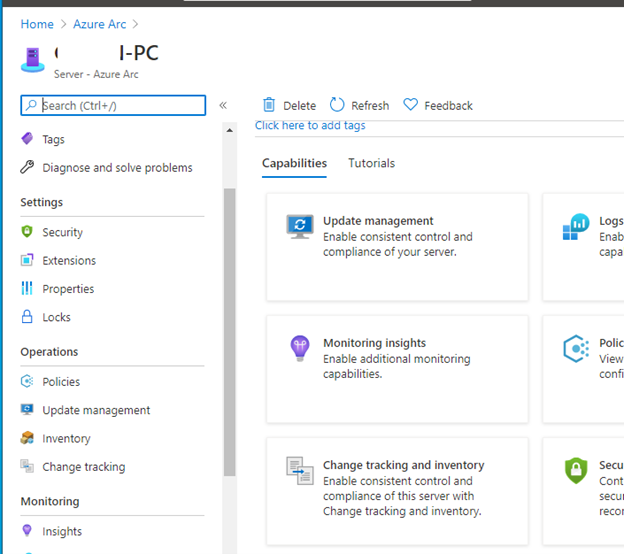This screenshot has width=624, height=554.
Task: Open the Extensions icon in sidebar
Action: coord(27,260)
